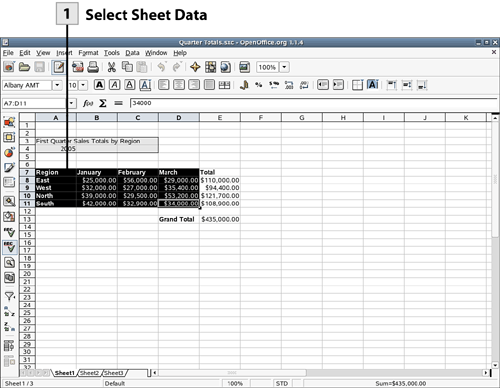Open the Format menu

[88, 53]
